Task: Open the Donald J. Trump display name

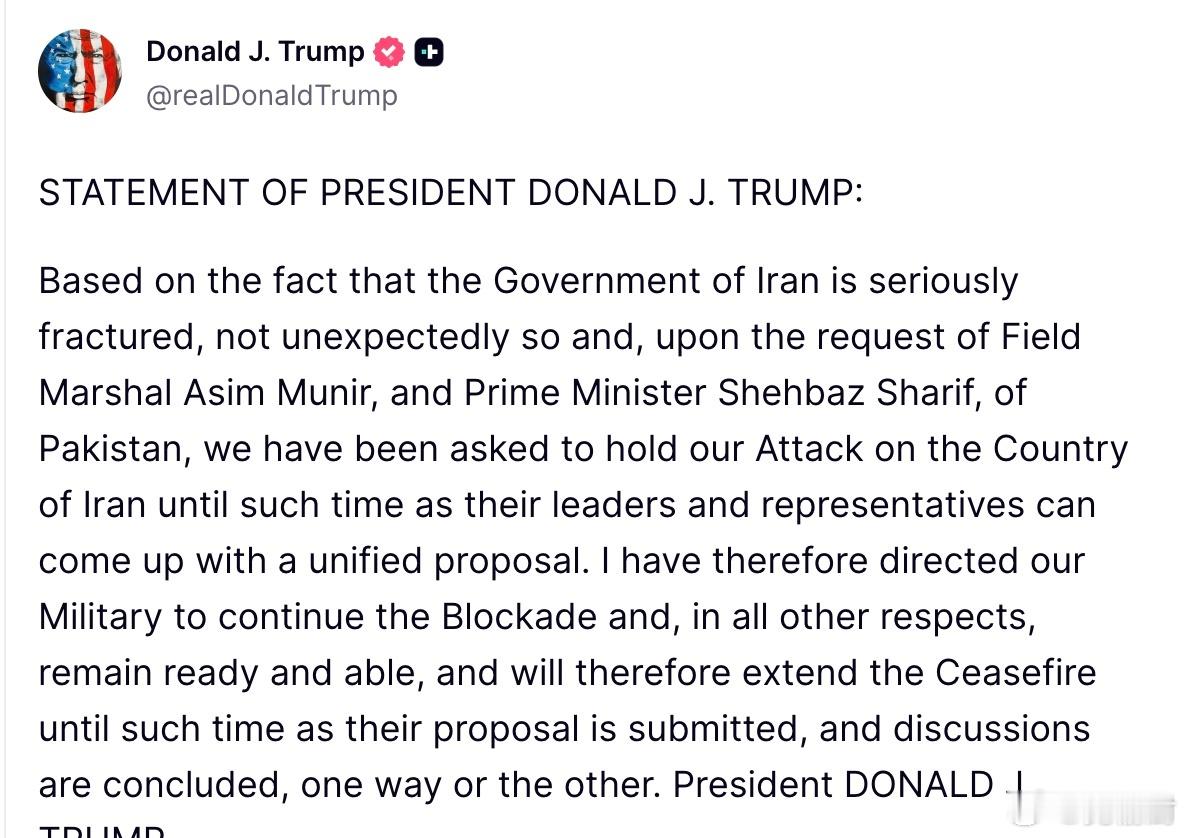Action: (255, 52)
